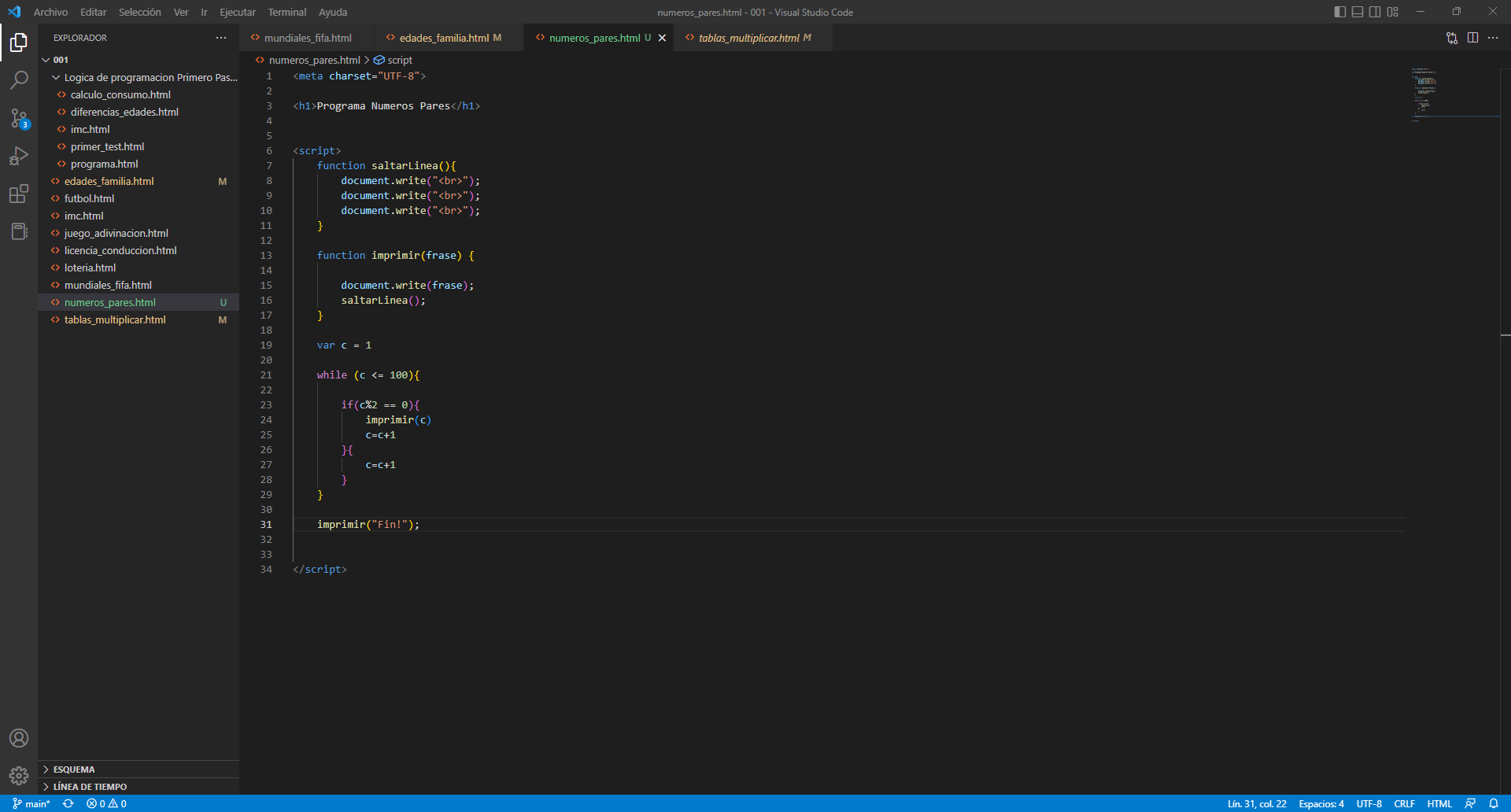
Task: Toggle the primary side bar visibility
Action: pos(1340,12)
